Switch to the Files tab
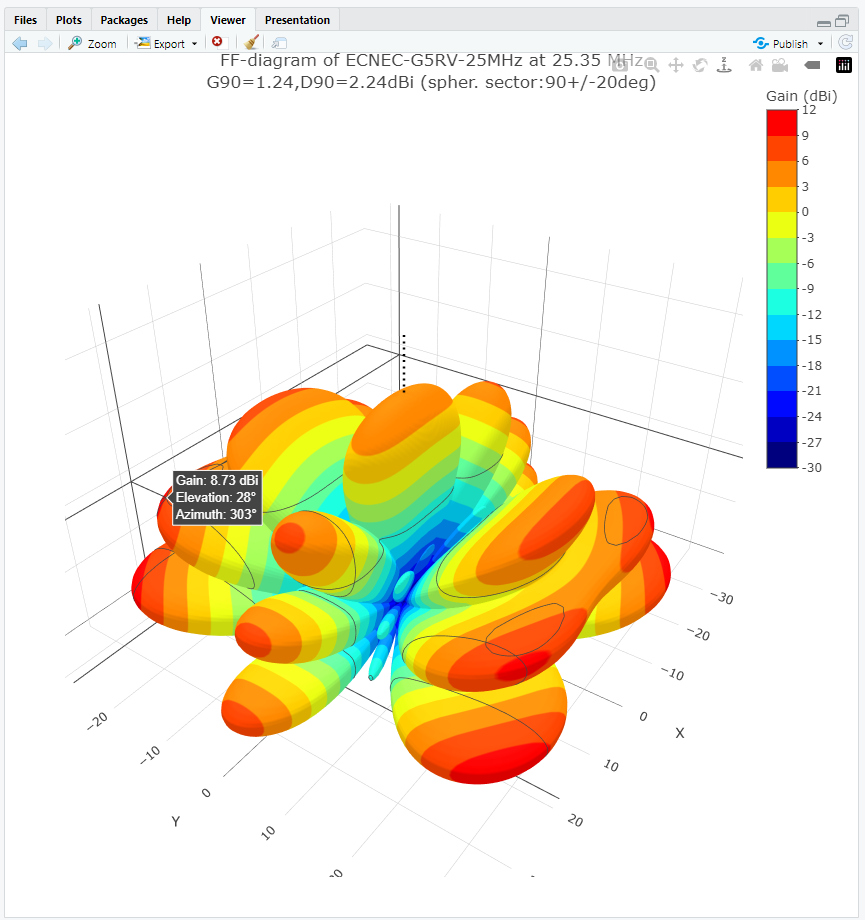The image size is (865, 920). (25, 20)
